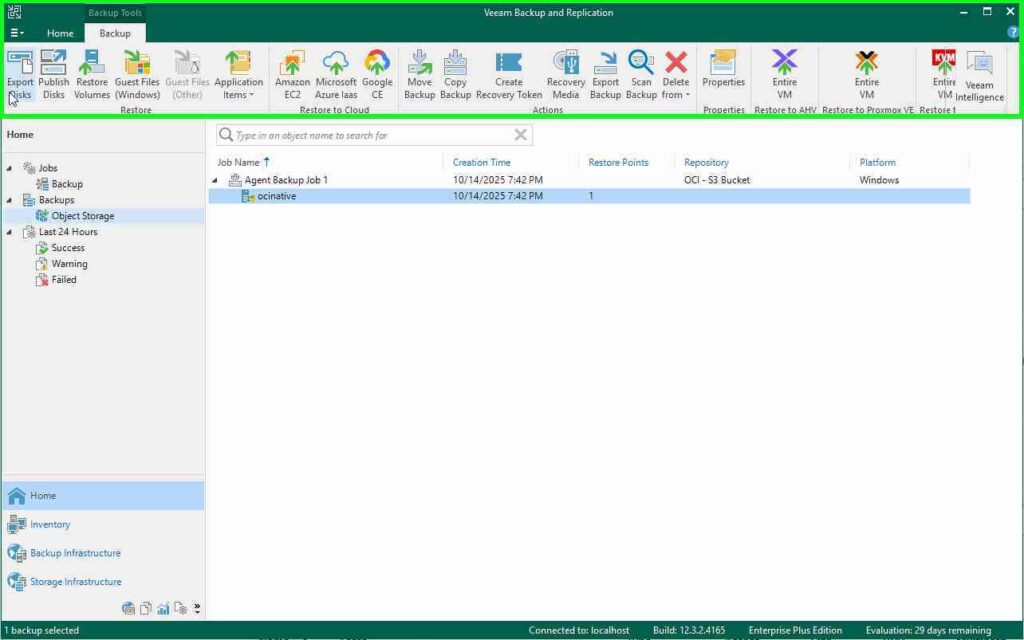The image size is (1024, 640).
Task: Open the main hamburger menu
Action: [x=16, y=33]
